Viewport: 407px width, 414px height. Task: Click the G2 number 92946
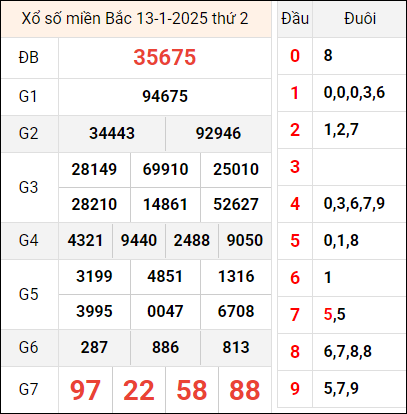point(218,134)
